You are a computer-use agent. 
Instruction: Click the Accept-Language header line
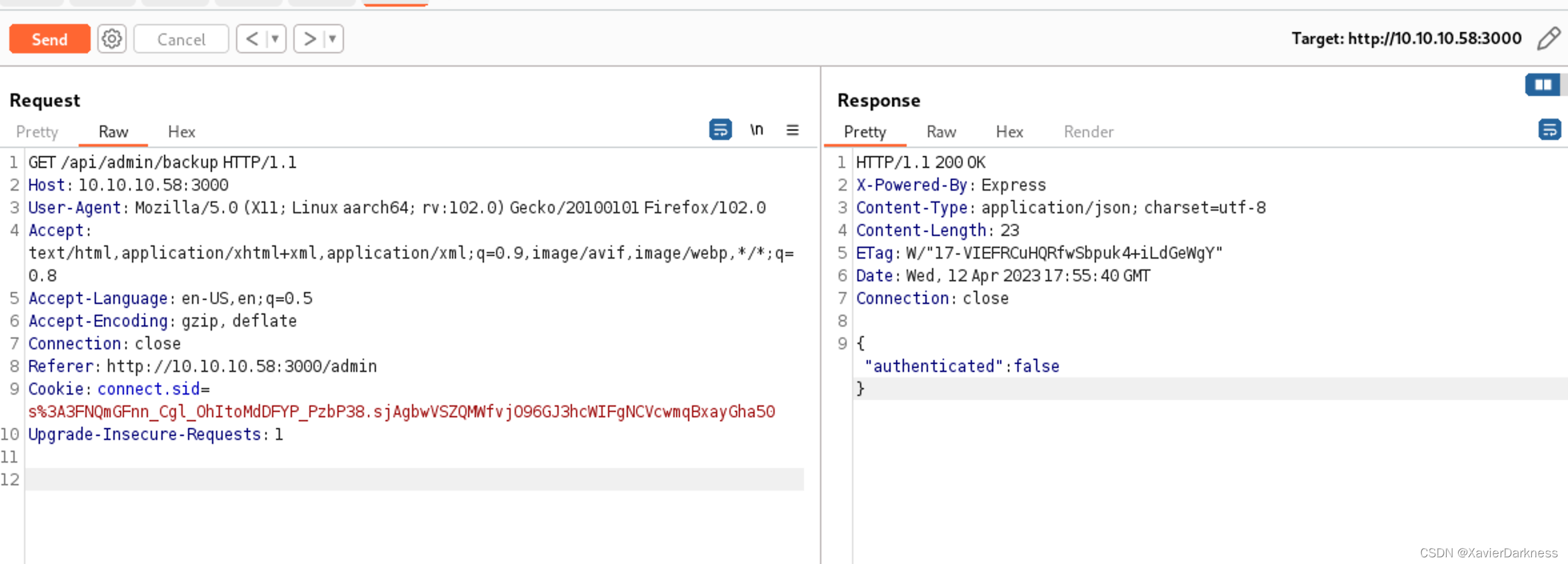(x=171, y=299)
